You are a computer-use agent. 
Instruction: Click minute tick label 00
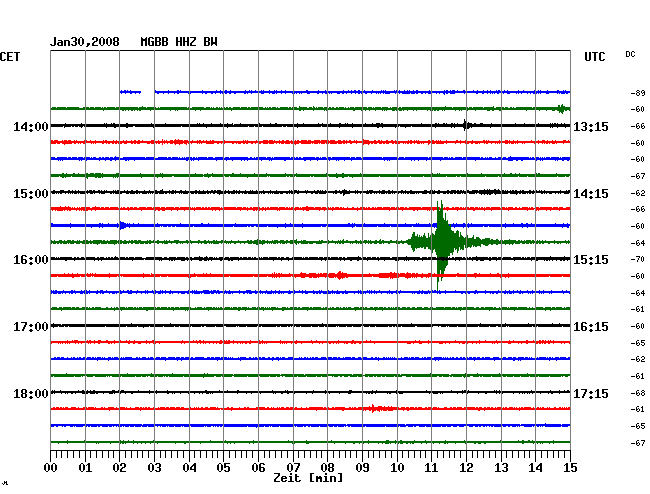tap(51, 468)
